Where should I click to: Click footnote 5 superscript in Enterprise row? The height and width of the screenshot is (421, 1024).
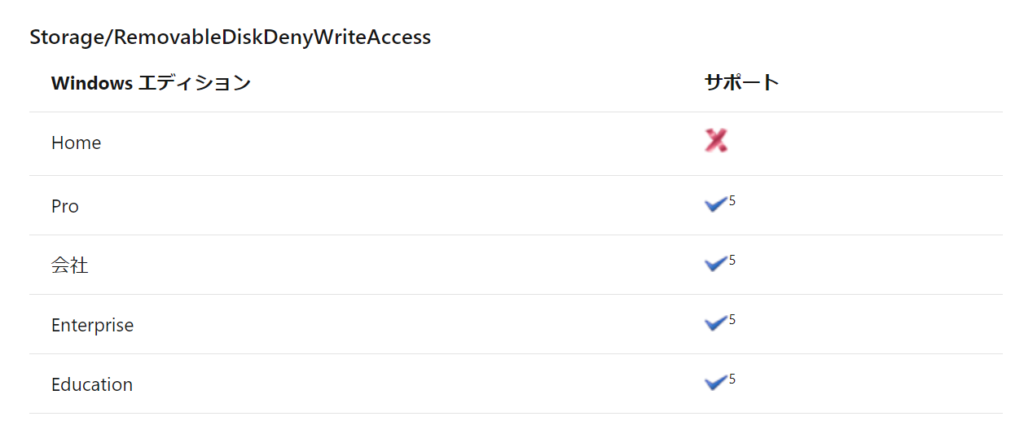(x=732, y=319)
